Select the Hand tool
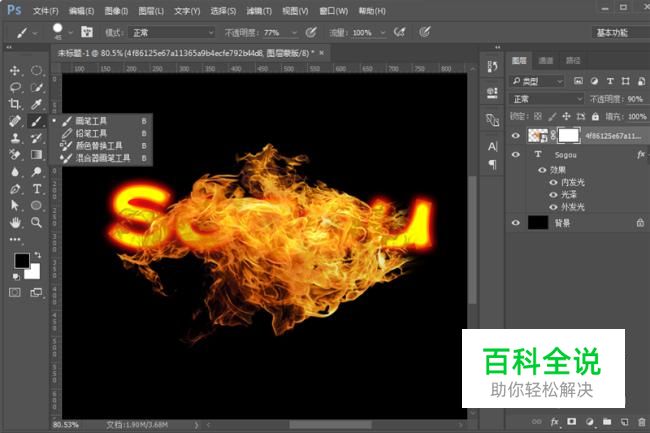This screenshot has width=650, height=433. point(15,223)
